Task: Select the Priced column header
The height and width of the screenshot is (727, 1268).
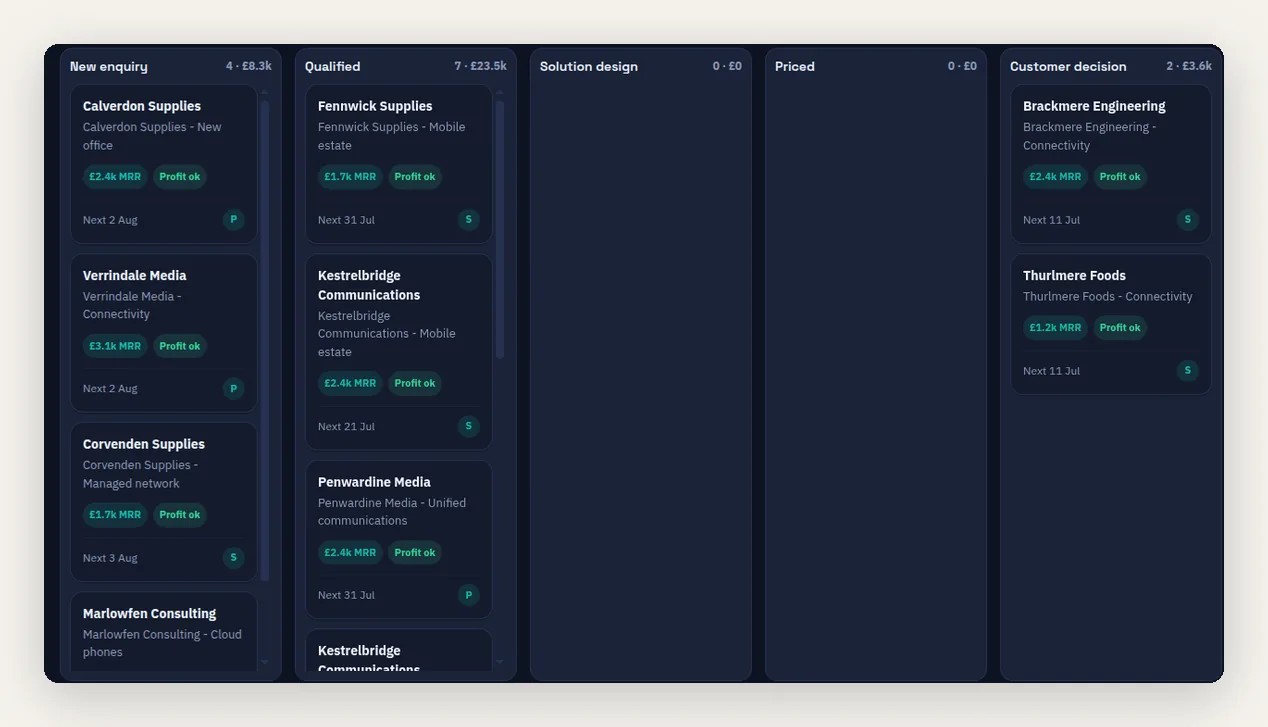Action: [876, 66]
